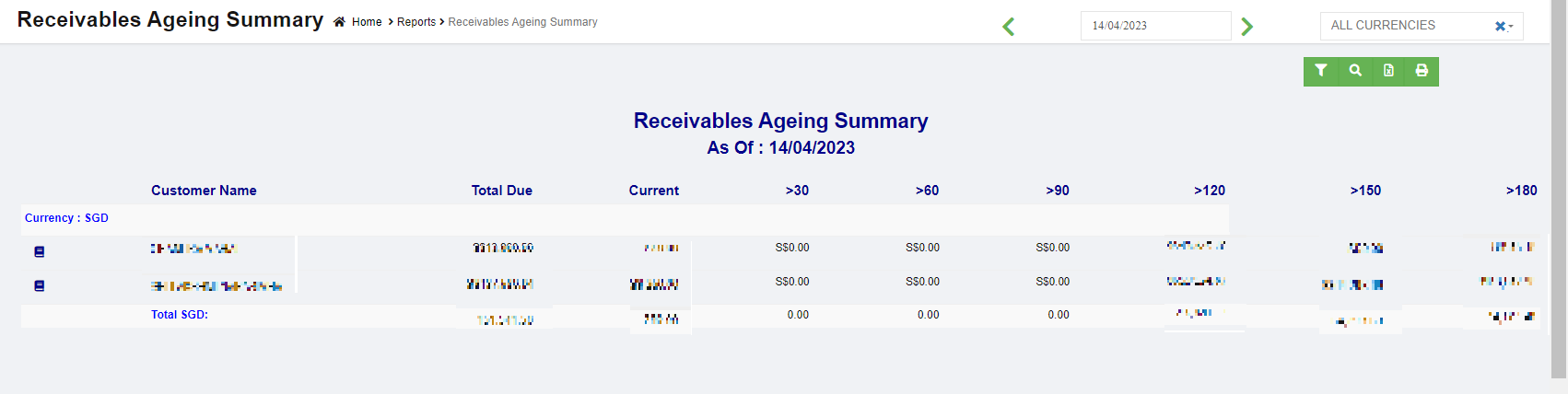Click the >180 column header
This screenshot has width=1568, height=394.
tap(1521, 191)
